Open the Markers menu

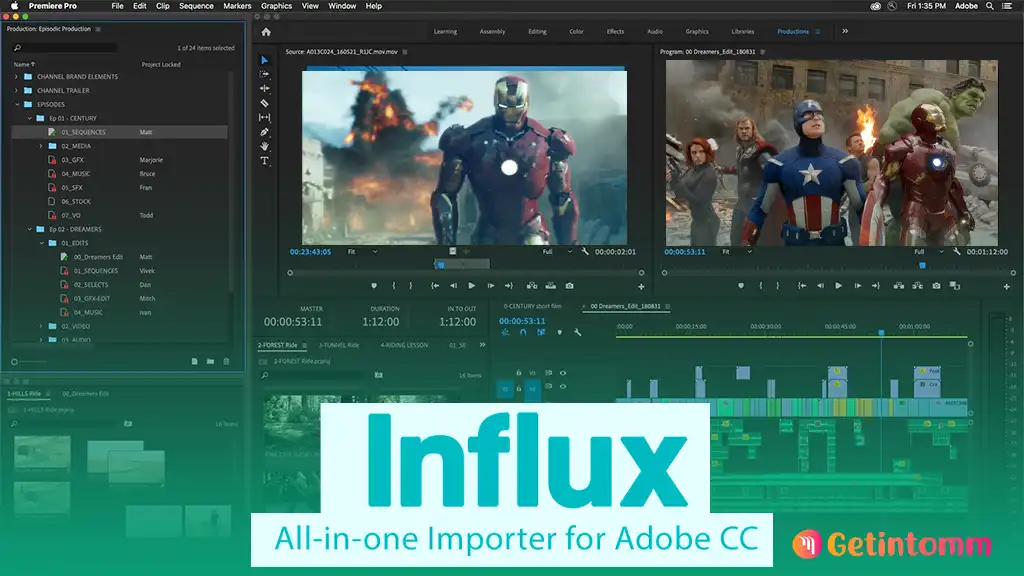point(237,6)
